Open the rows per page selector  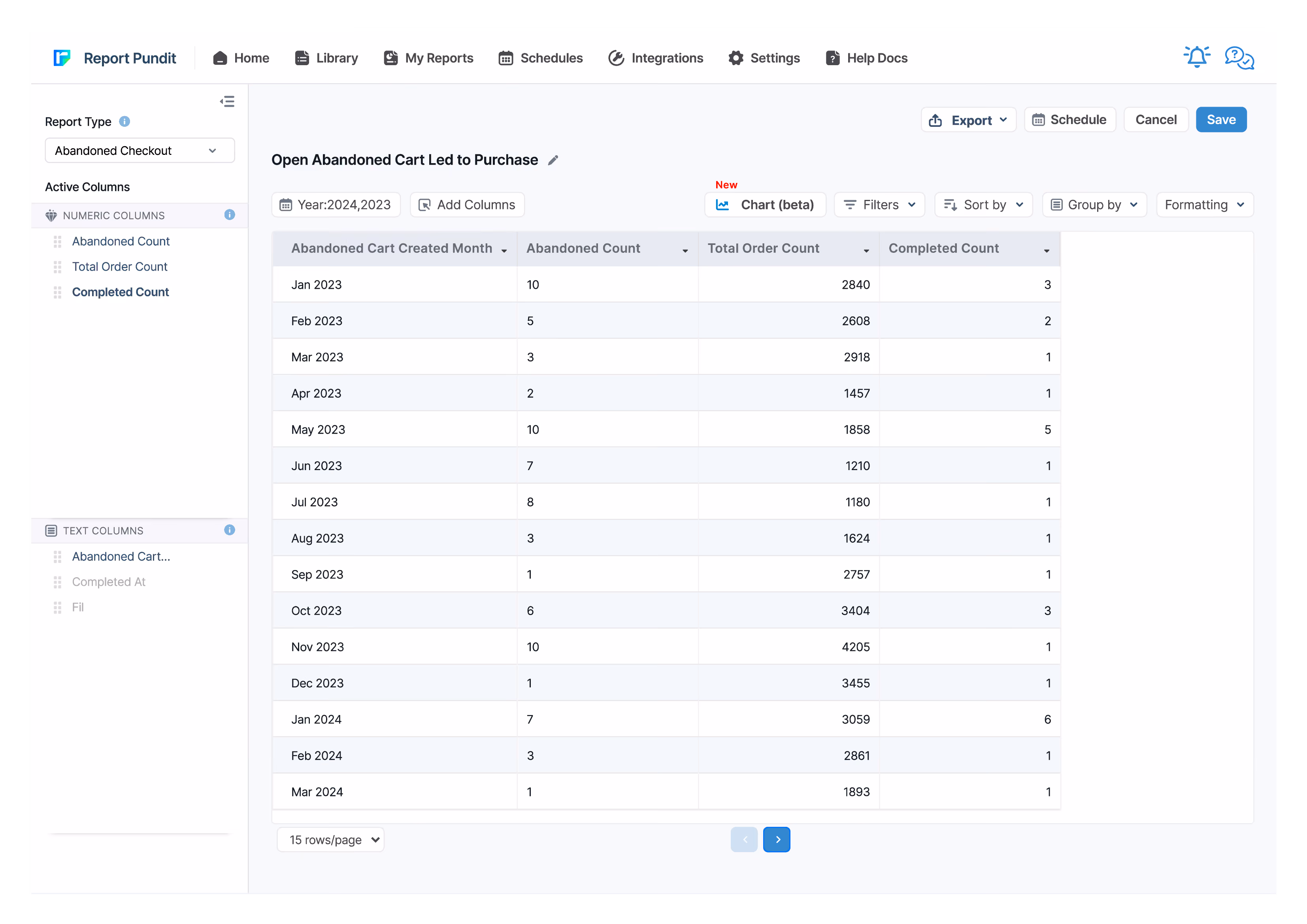point(331,840)
